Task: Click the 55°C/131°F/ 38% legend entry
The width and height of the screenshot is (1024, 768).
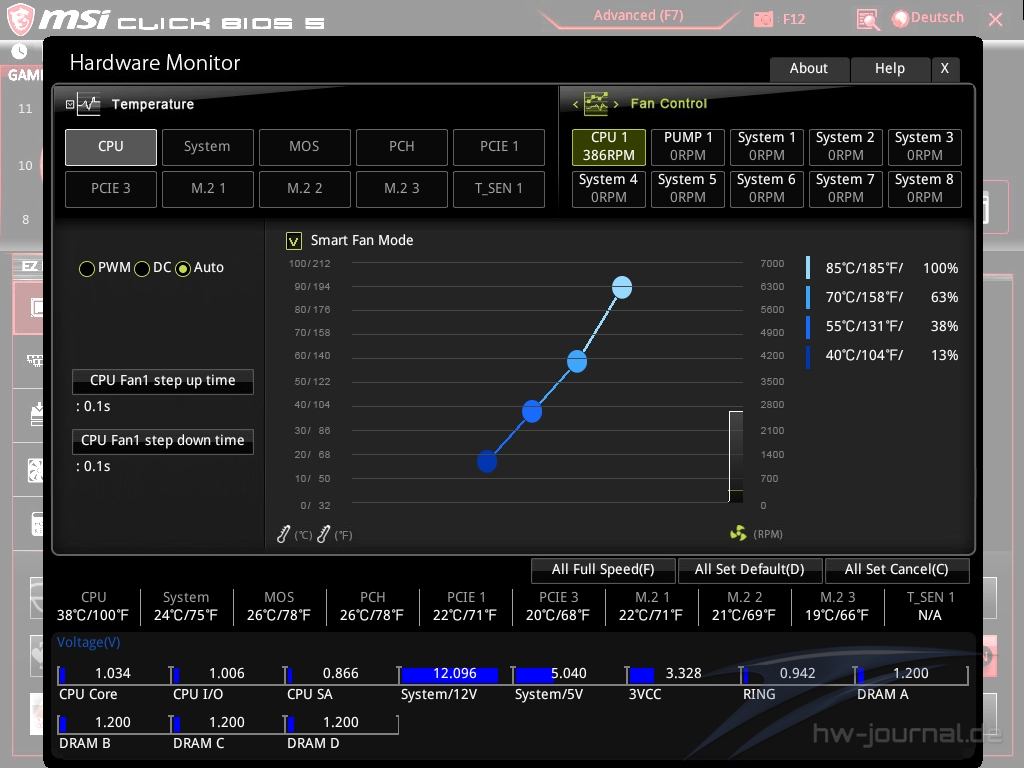Action: pyautogui.click(x=883, y=327)
